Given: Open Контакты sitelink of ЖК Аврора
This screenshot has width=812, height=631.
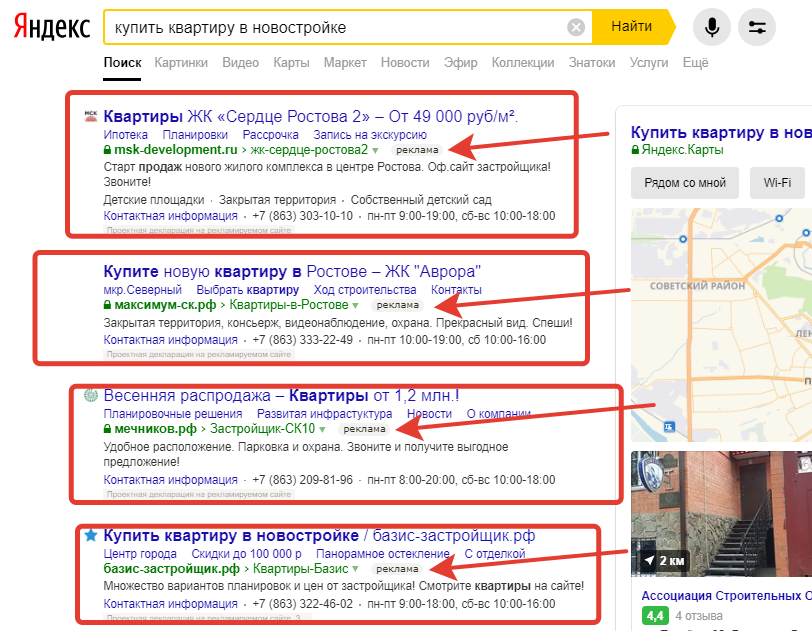Looking at the screenshot, I should [x=456, y=290].
